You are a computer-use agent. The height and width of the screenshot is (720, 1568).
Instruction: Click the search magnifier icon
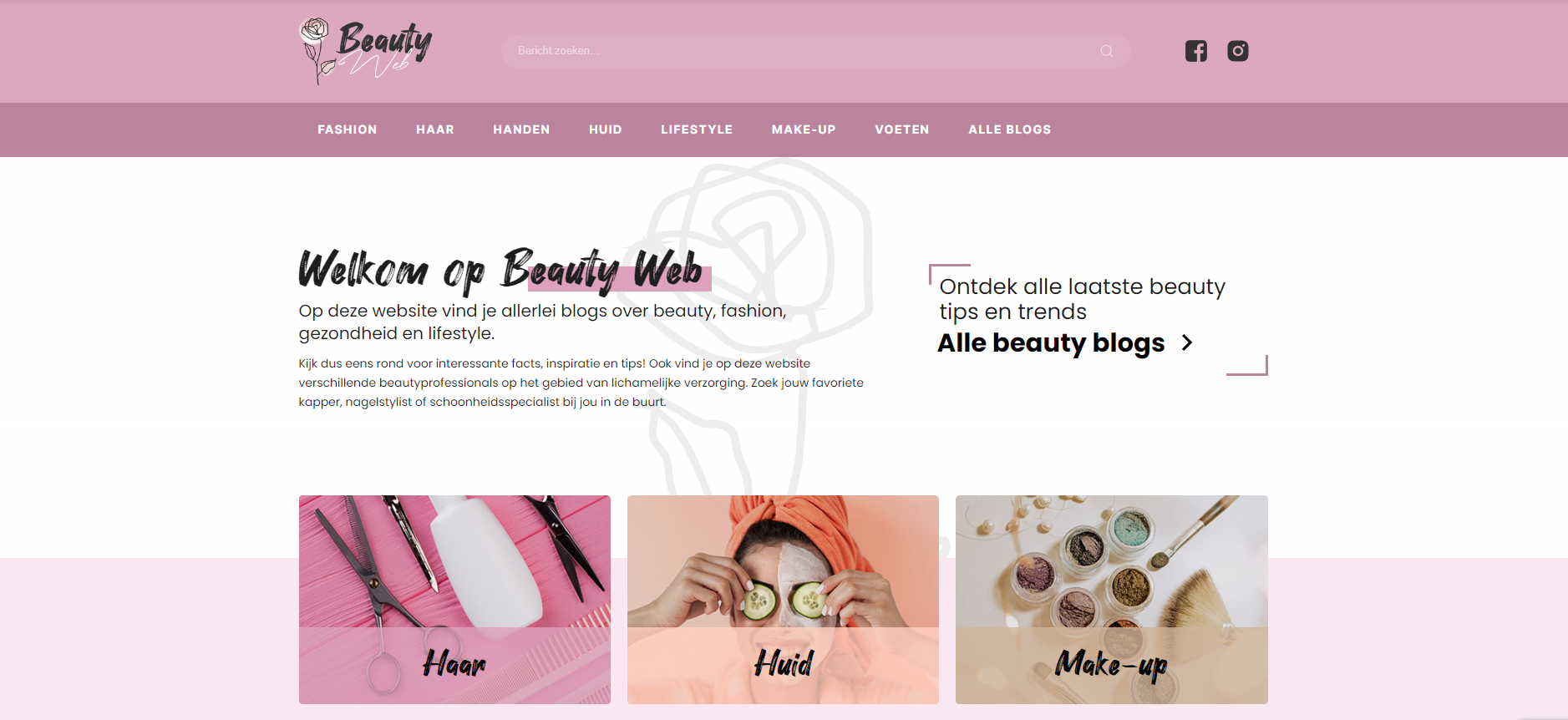click(x=1106, y=51)
